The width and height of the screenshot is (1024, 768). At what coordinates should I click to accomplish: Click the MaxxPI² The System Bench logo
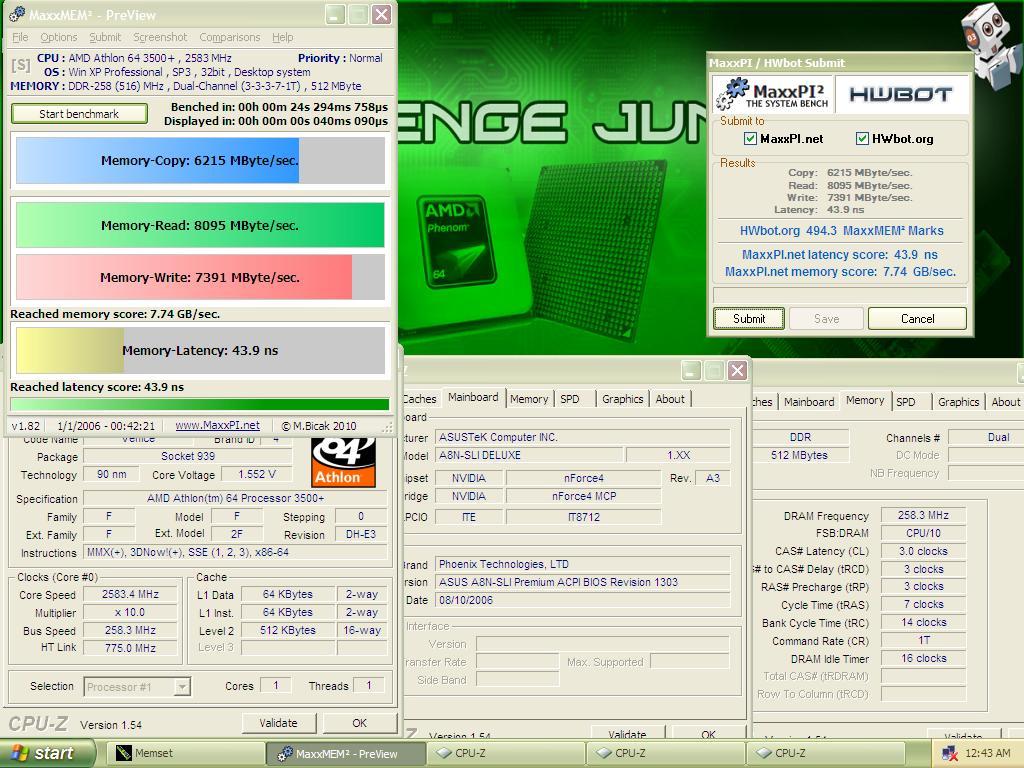(x=772, y=94)
